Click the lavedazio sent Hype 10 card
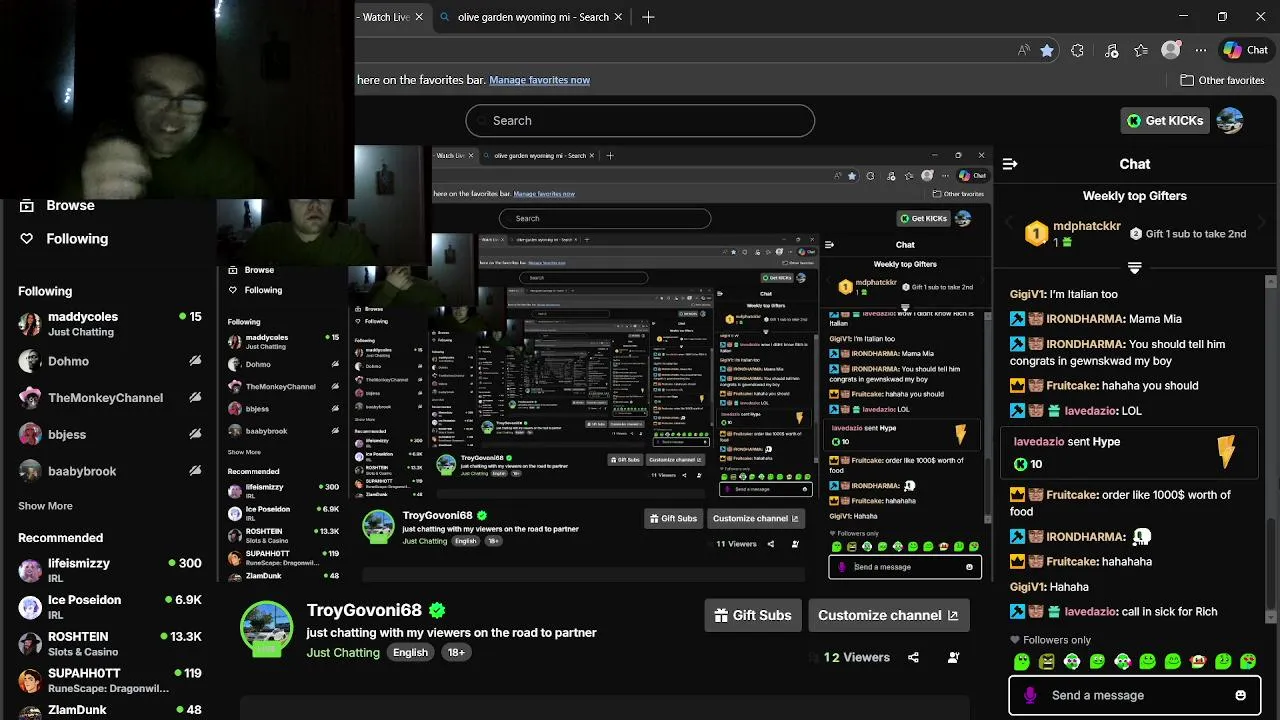This screenshot has width=1280, height=720. pos(1130,452)
